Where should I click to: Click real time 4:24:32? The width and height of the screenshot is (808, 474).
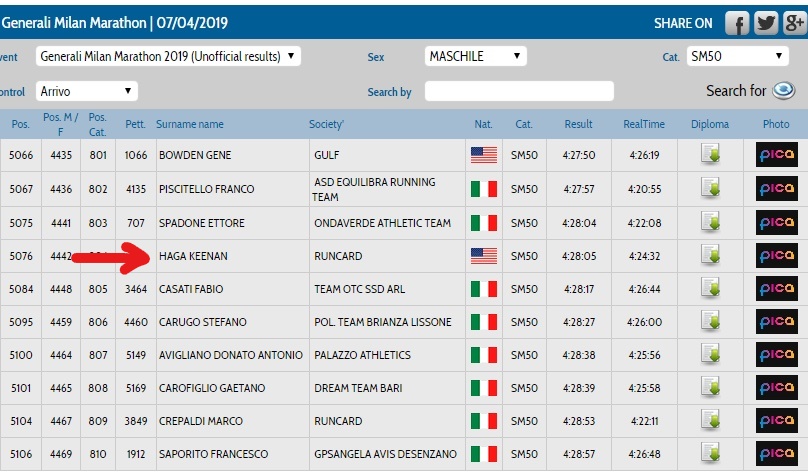644,256
